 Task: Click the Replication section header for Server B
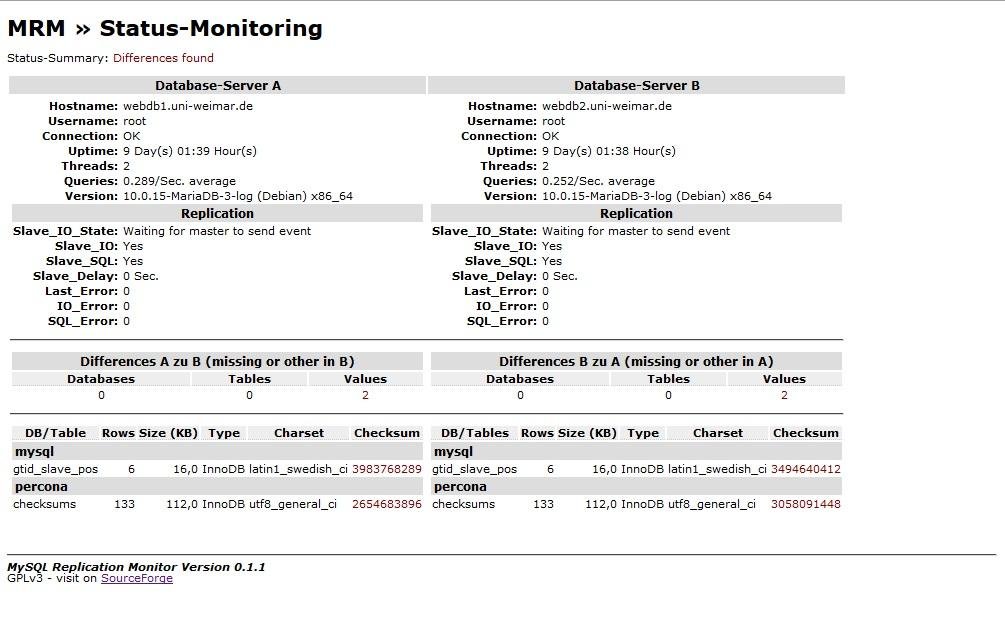click(636, 213)
